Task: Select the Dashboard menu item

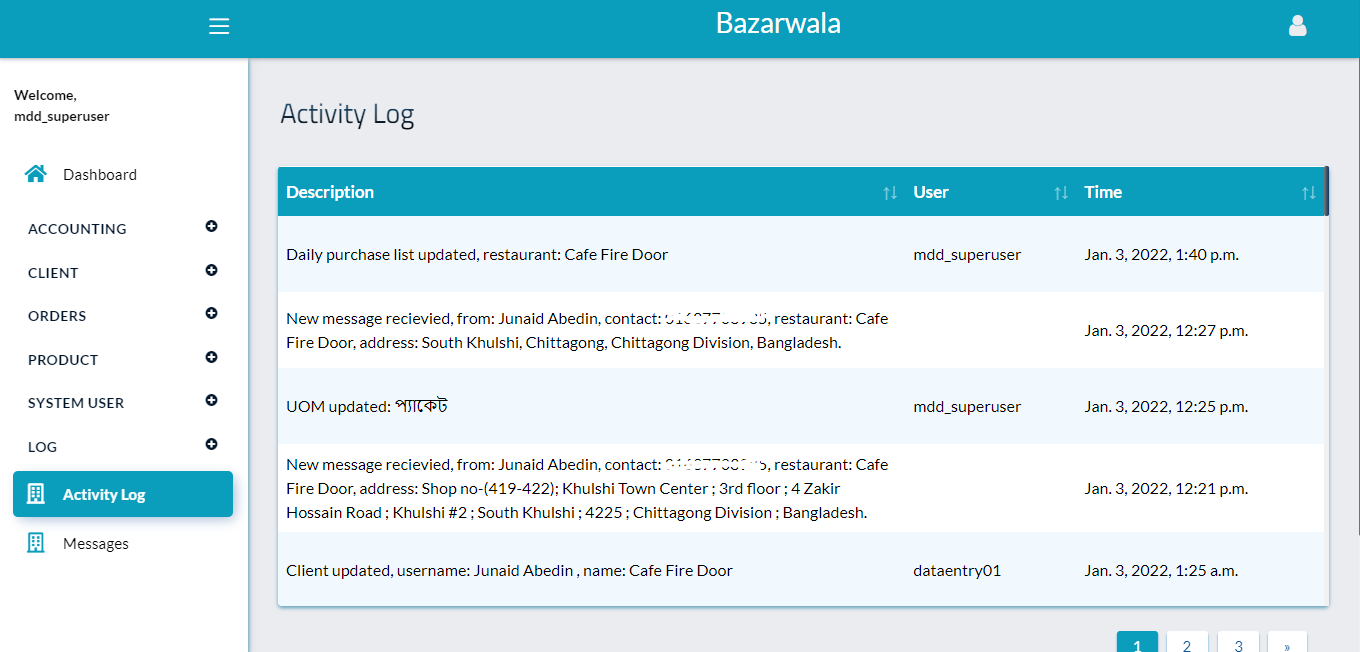Action: tap(100, 175)
